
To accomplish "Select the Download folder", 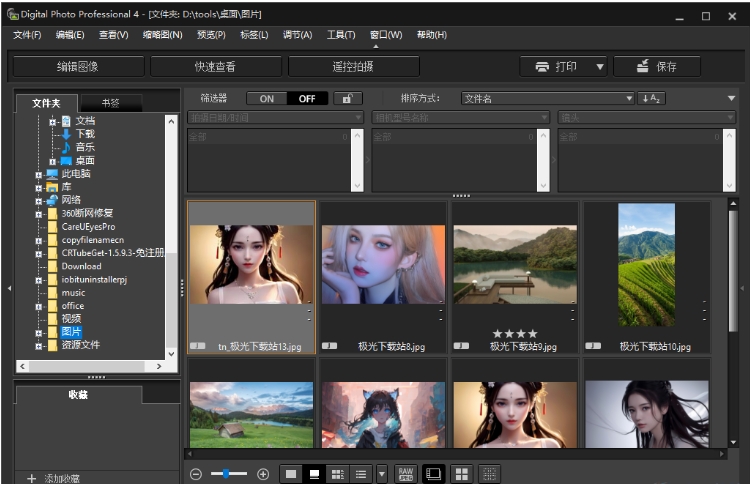I will pyautogui.click(x=81, y=266).
